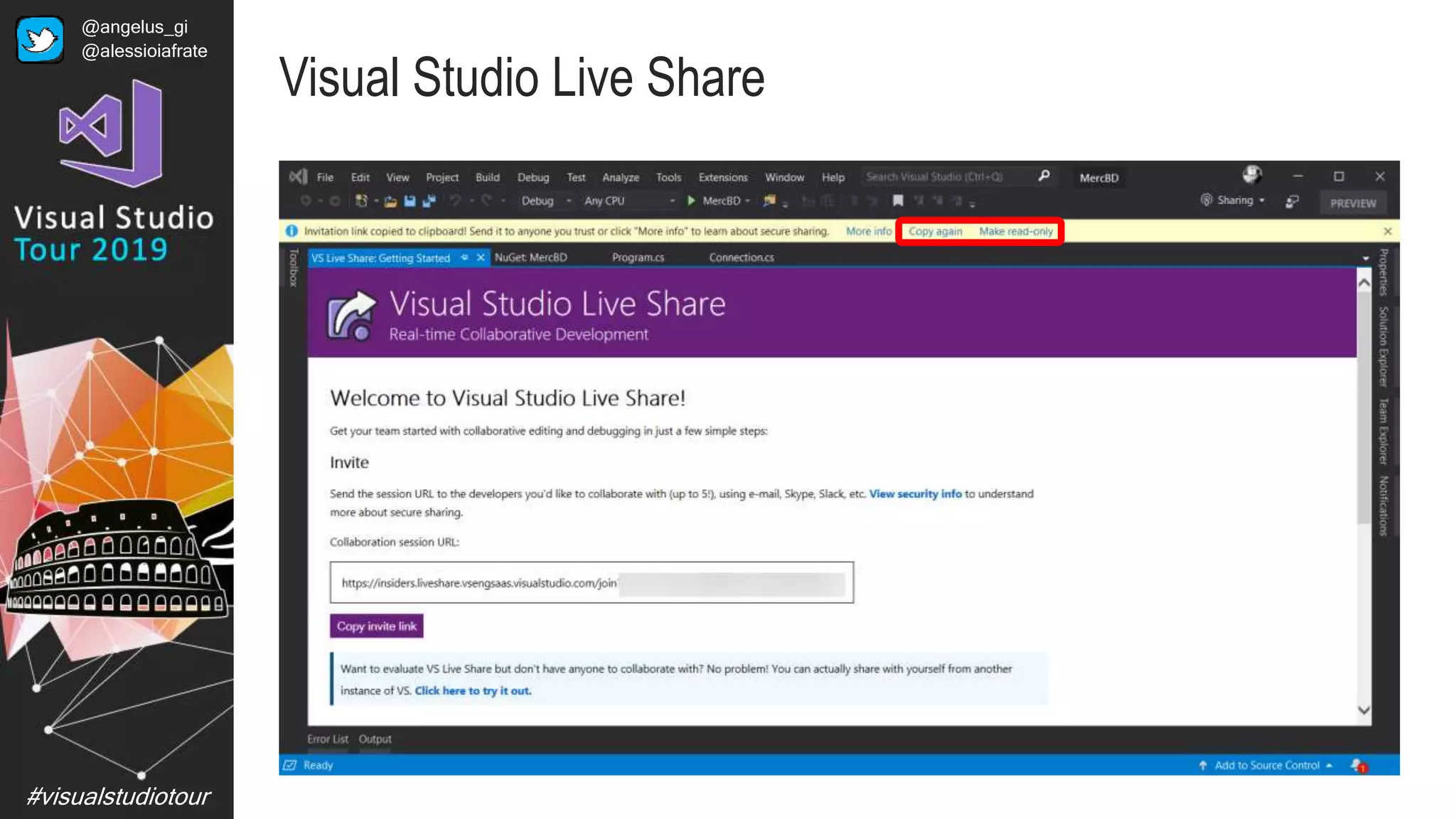The height and width of the screenshot is (819, 1456).
Task: Open the Test menu
Action: coord(576,177)
